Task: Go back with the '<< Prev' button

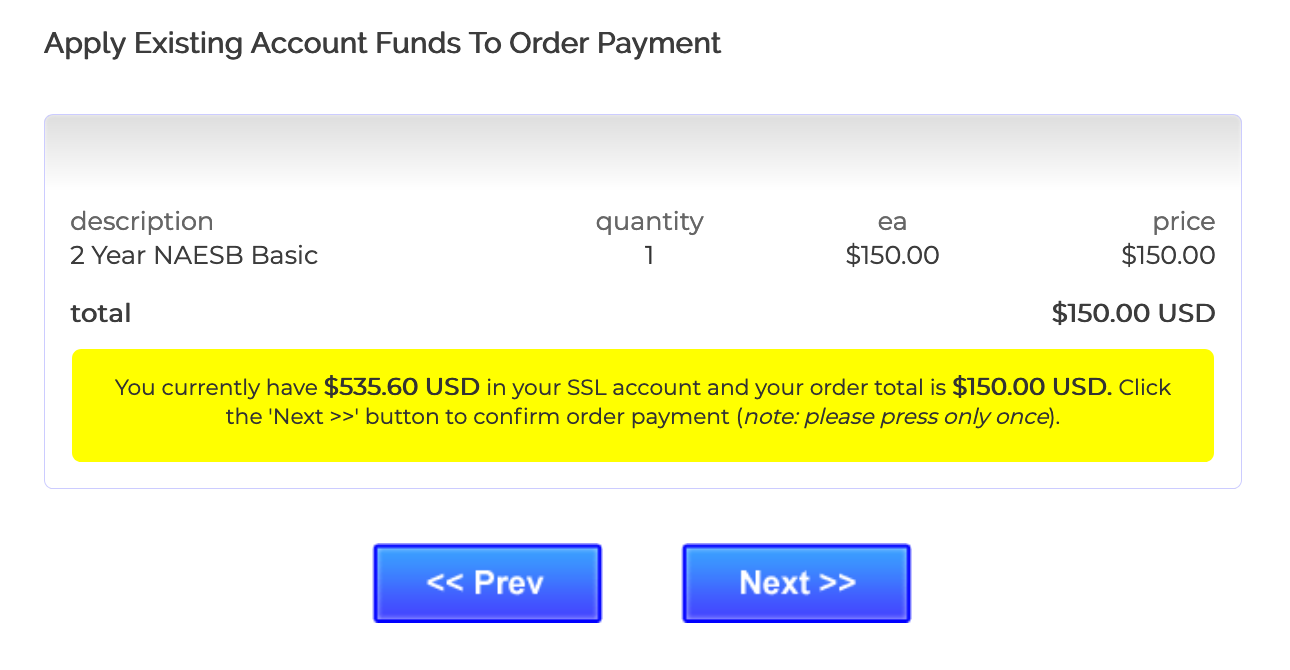Action: click(487, 583)
